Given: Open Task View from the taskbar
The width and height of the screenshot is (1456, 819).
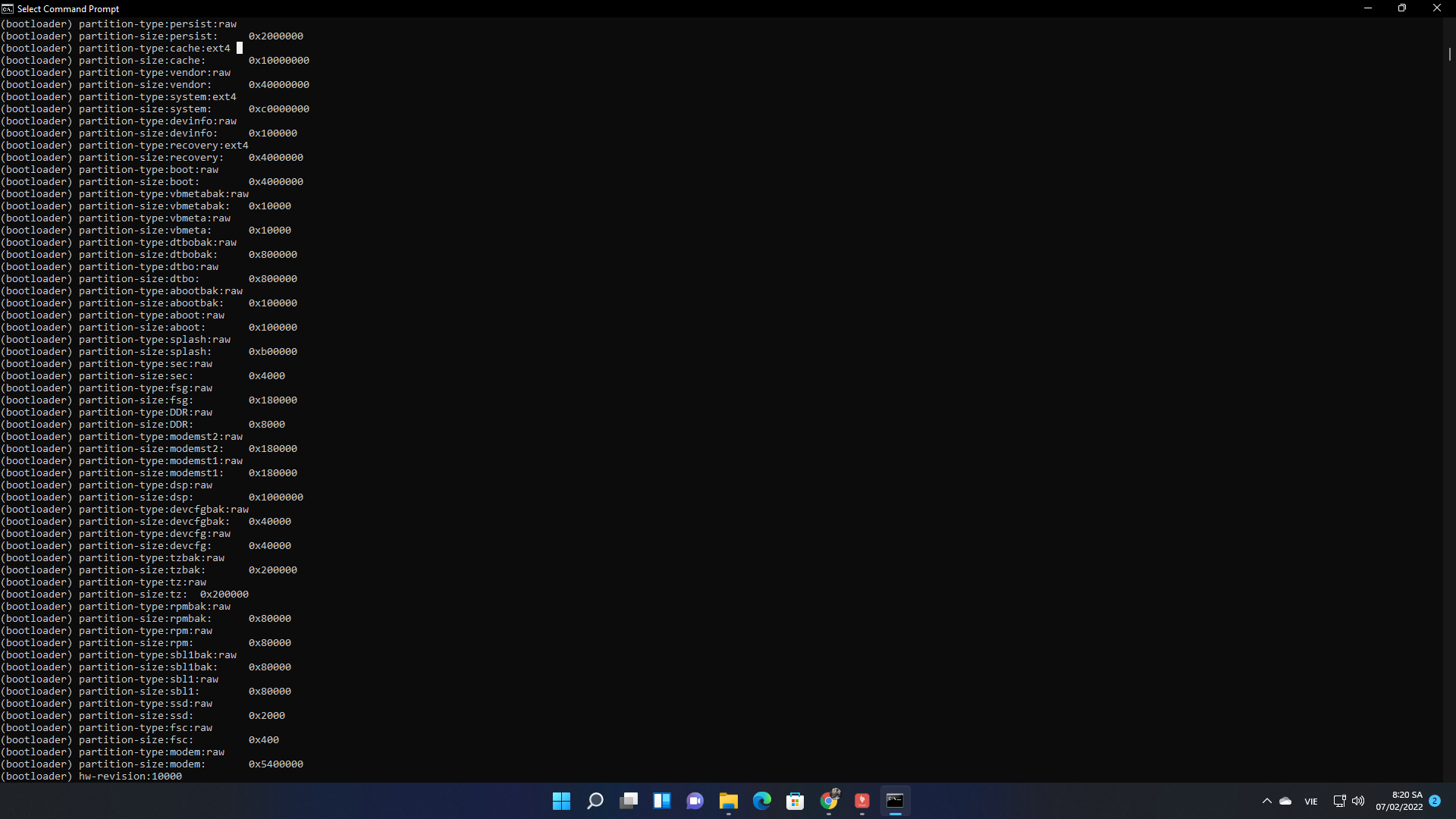Looking at the screenshot, I should (x=629, y=801).
